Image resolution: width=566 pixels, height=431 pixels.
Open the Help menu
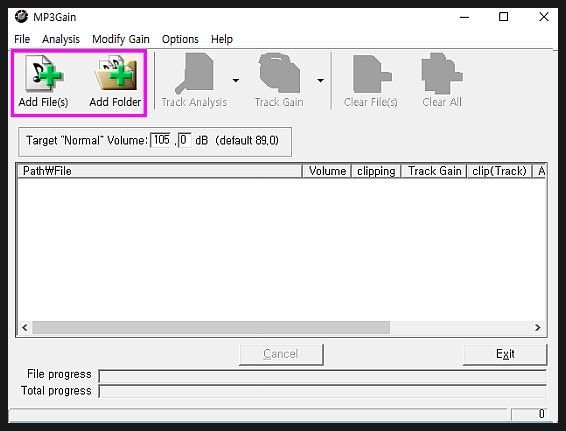pos(222,39)
